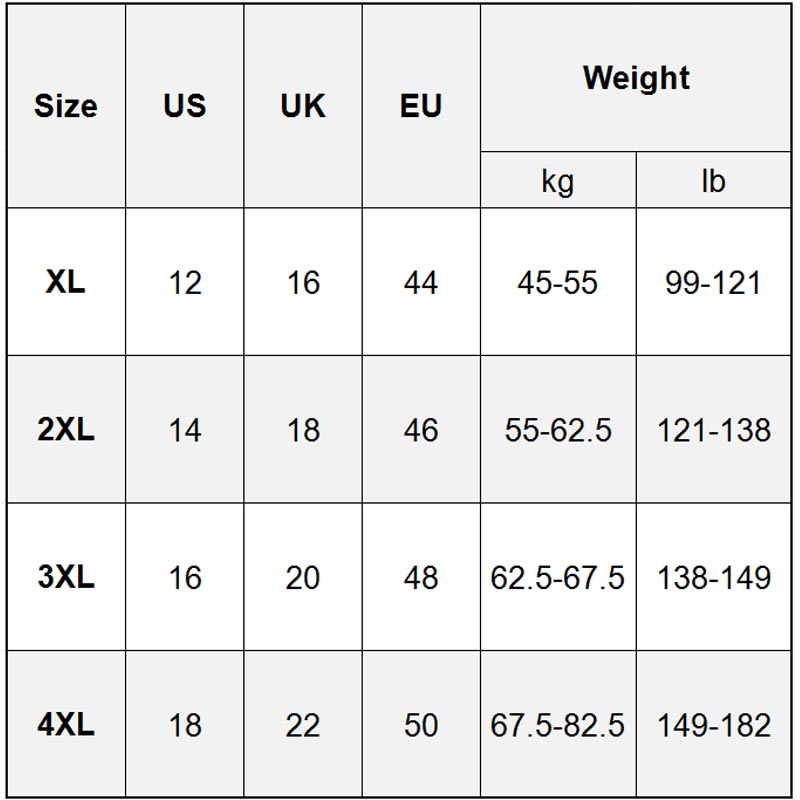This screenshot has height=800, width=800.
Task: Click the Size column header
Action: pyautogui.click(x=66, y=106)
